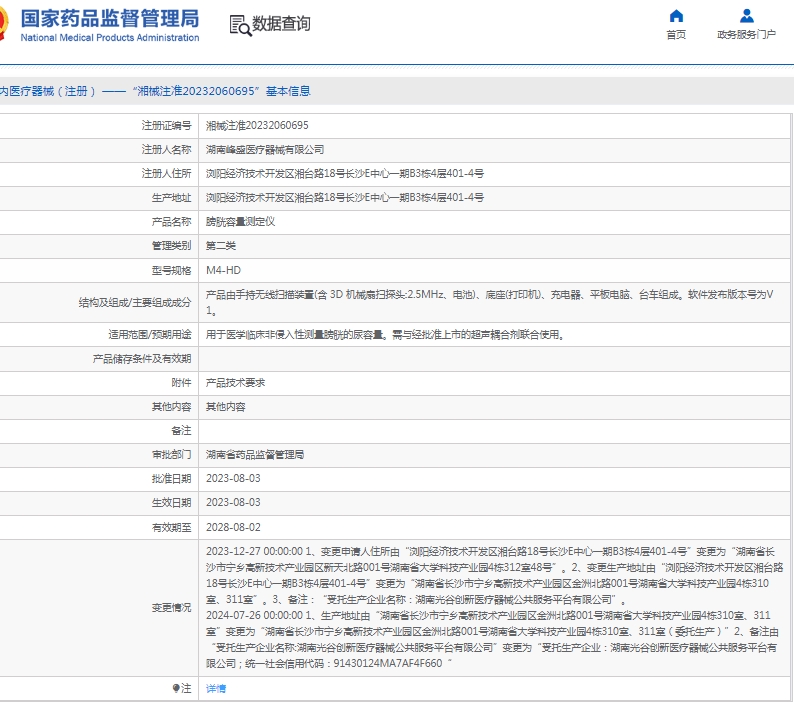
Task: Click the 生产地址 address value
Action: (x=345, y=198)
